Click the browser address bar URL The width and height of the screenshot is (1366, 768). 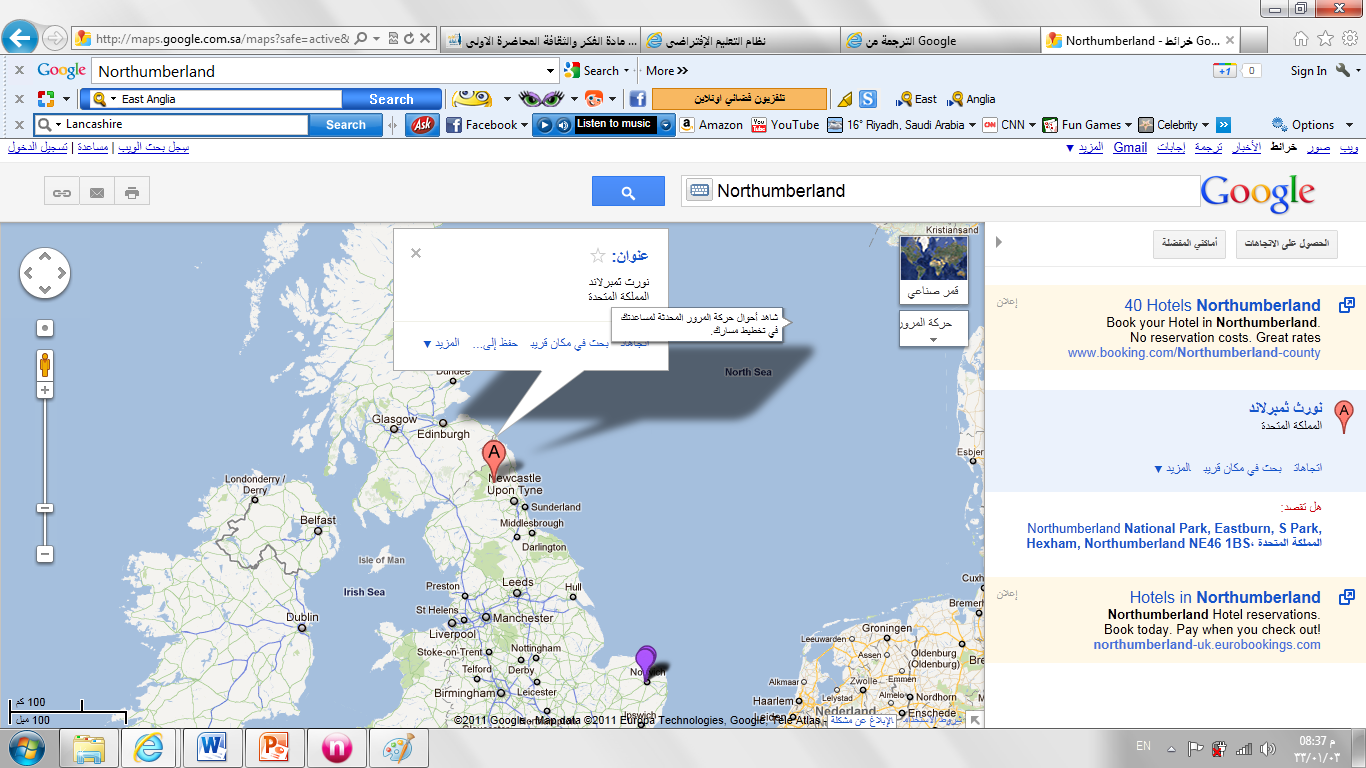(222, 39)
